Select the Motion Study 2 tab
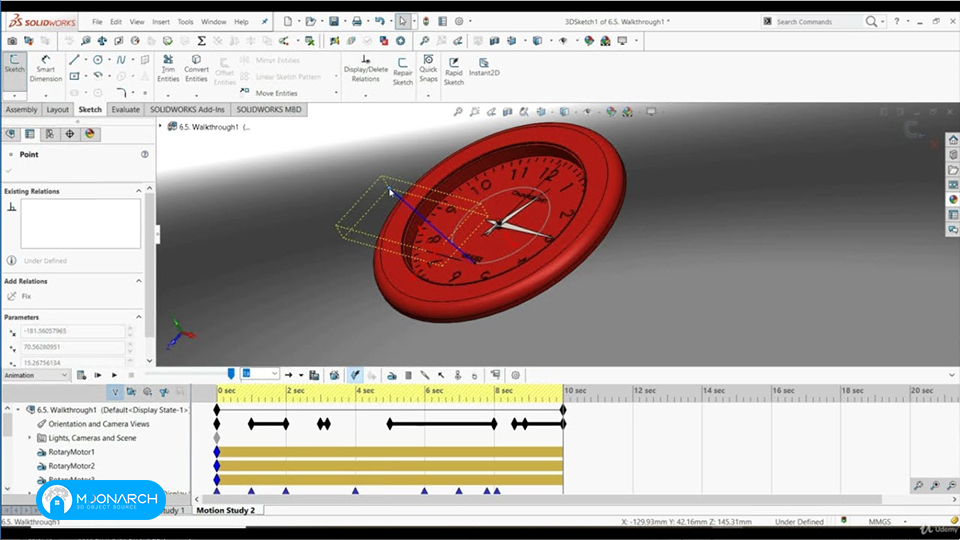 [226, 510]
